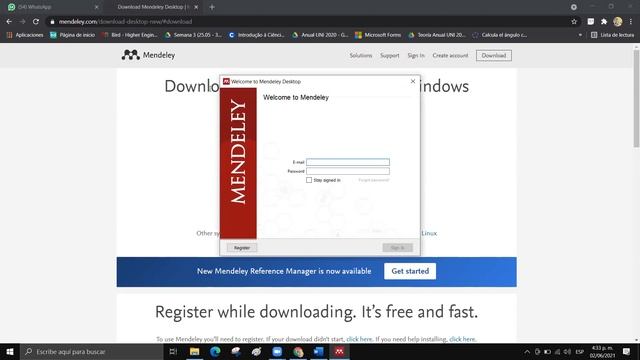Open Task View on the taskbar

[x=173, y=351]
